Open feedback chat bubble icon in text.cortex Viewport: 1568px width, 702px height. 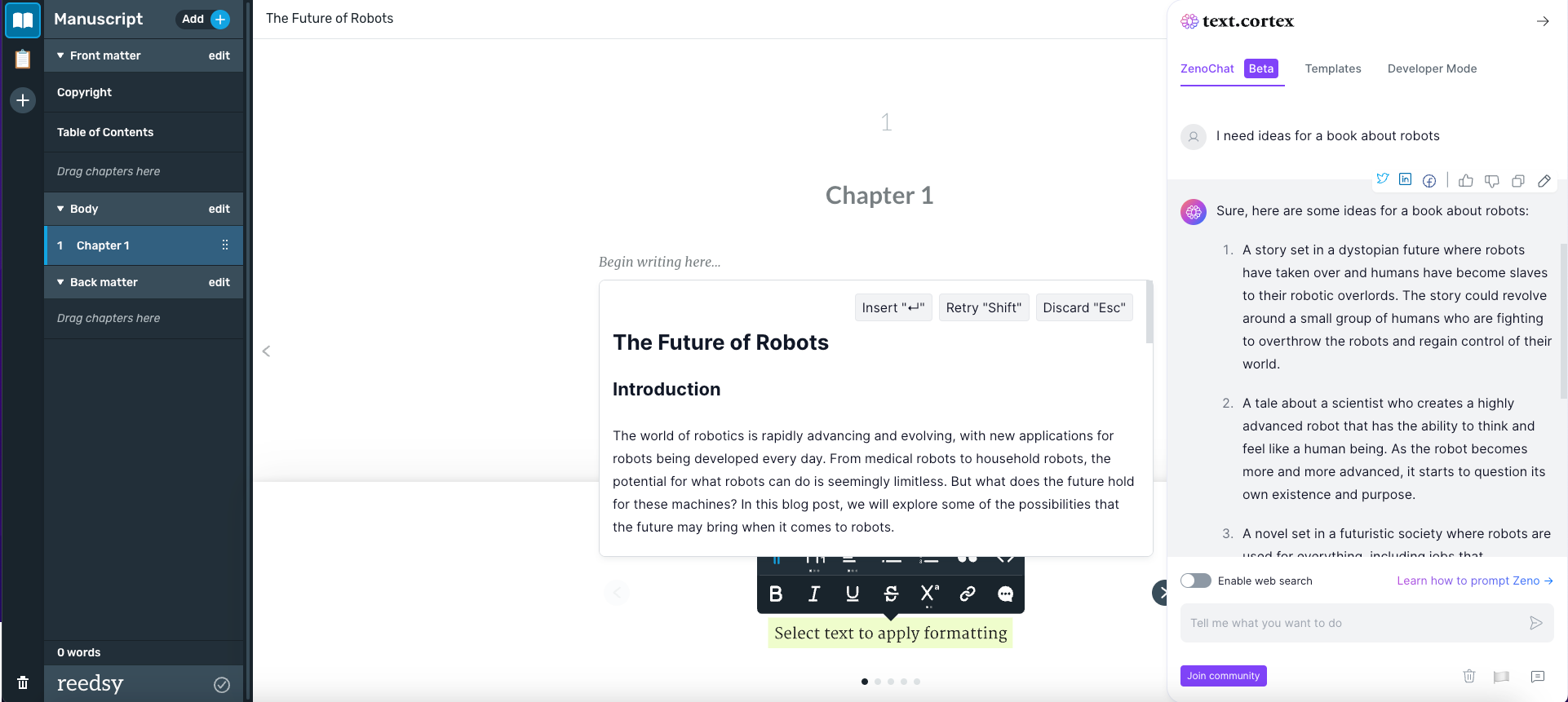click(x=1538, y=677)
